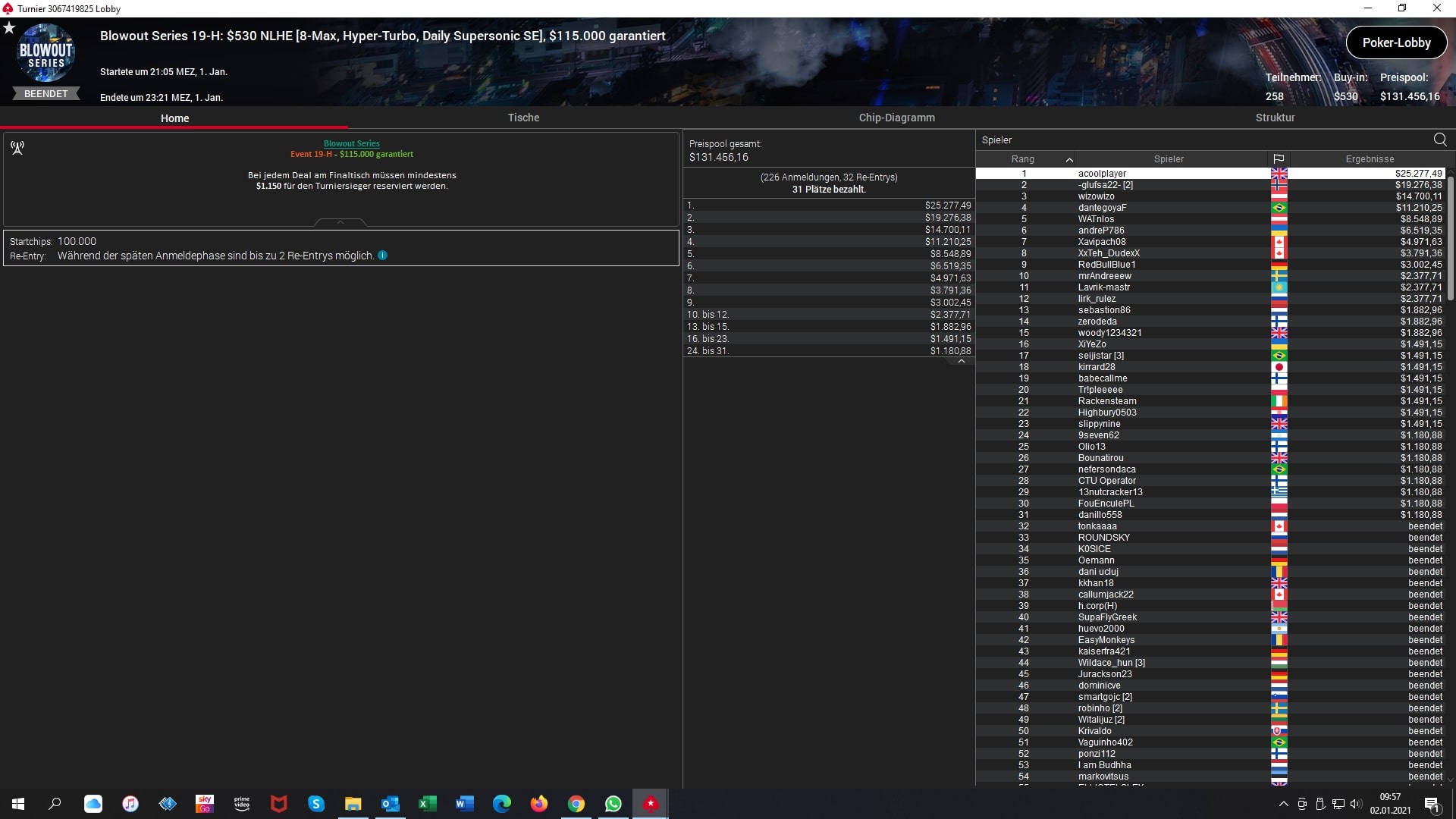Open the Chip-Diagramm tab
Viewport: 1456px width, 819px height.
point(896,118)
